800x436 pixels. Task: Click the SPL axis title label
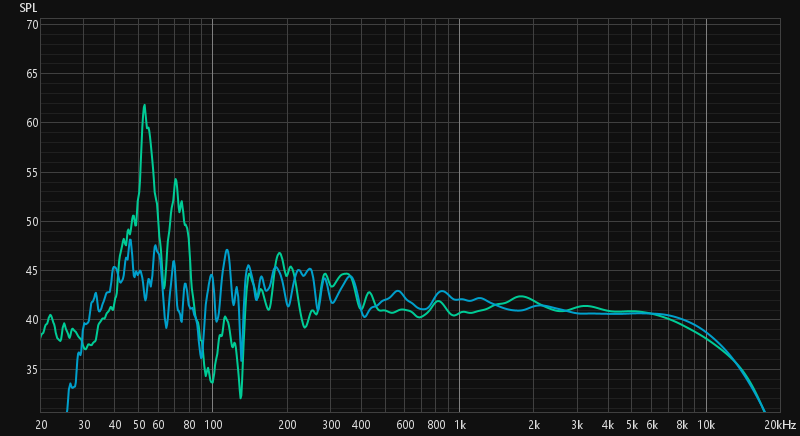[x=28, y=7]
